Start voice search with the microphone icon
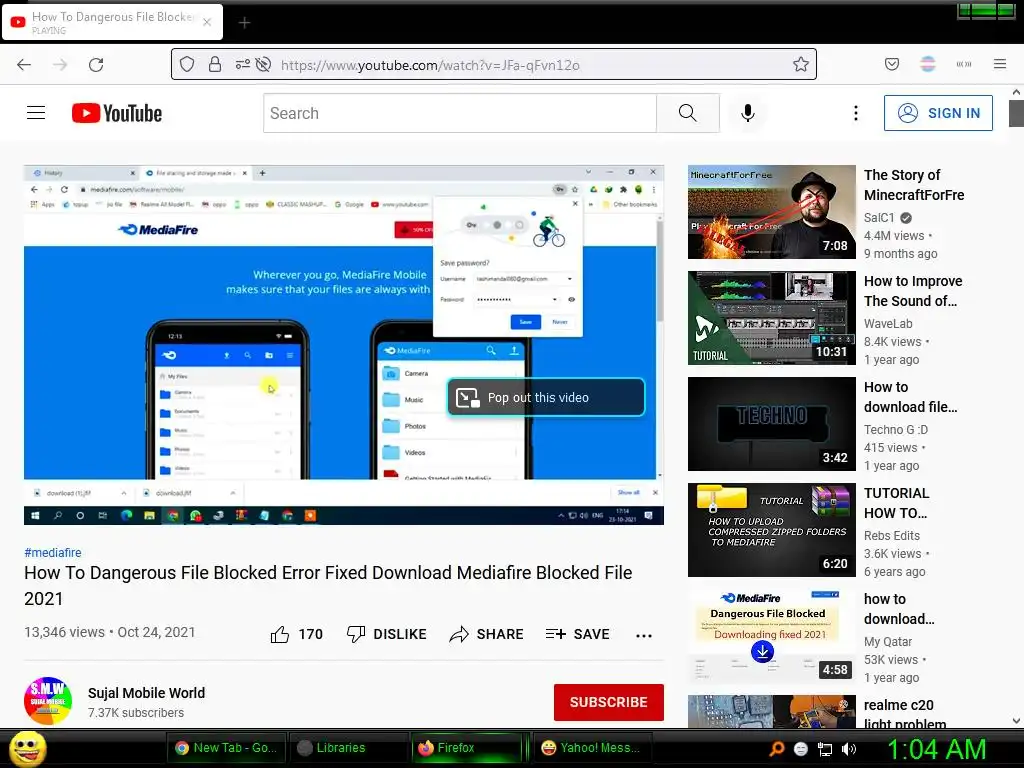The height and width of the screenshot is (768, 1024). 748,113
